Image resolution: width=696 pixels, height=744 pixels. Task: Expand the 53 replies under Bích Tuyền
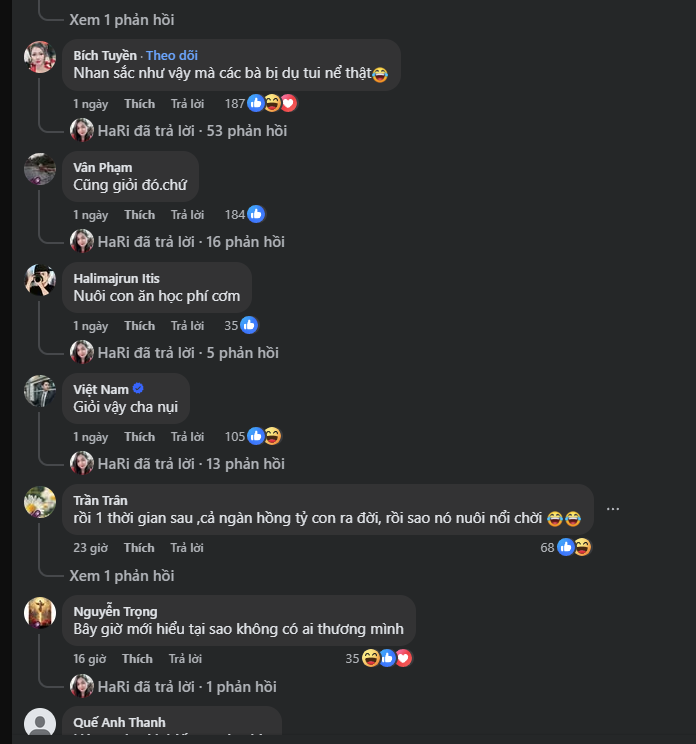point(191,130)
